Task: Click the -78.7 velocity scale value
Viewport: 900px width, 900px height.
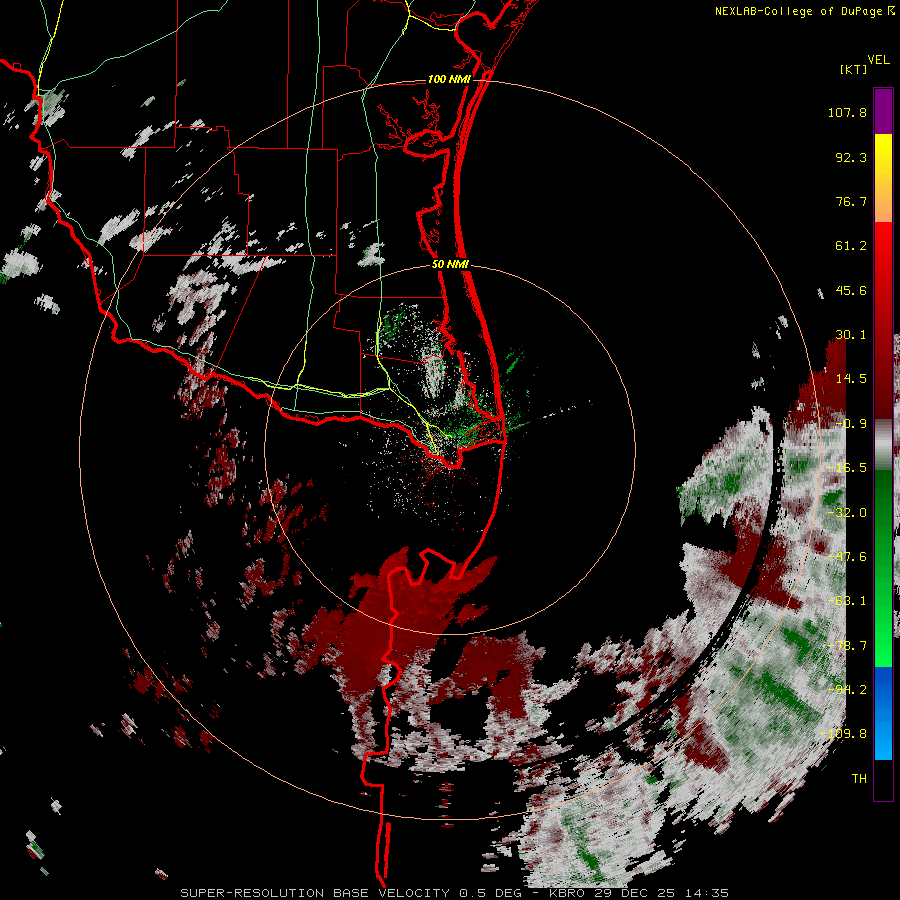Action: coord(847,646)
